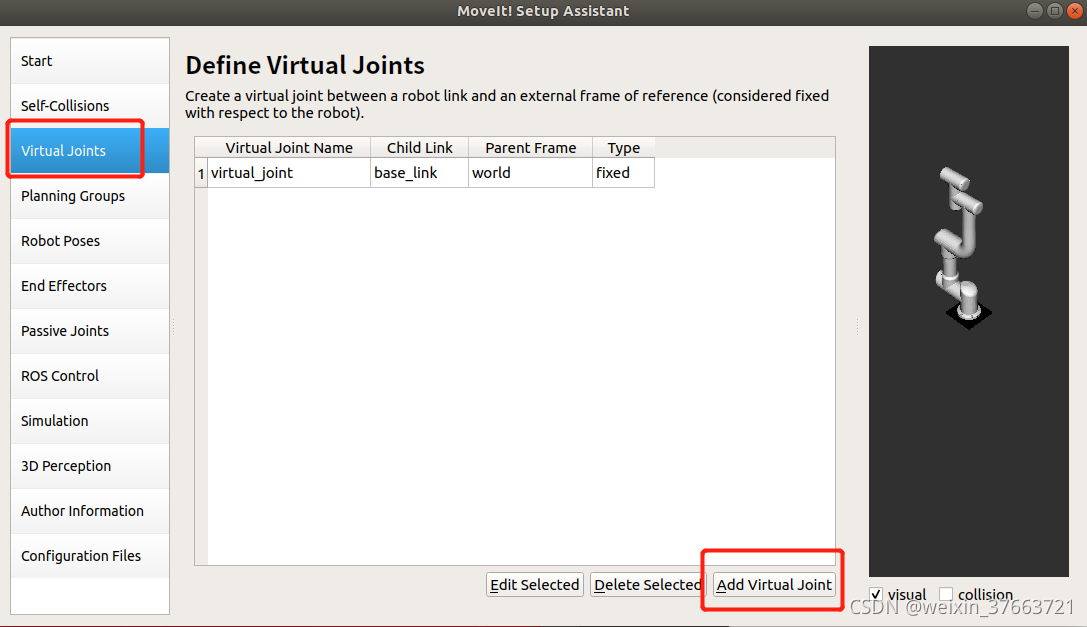This screenshot has height=627, width=1087.
Task: Go to Self-Collisions section
Action: (x=90, y=105)
